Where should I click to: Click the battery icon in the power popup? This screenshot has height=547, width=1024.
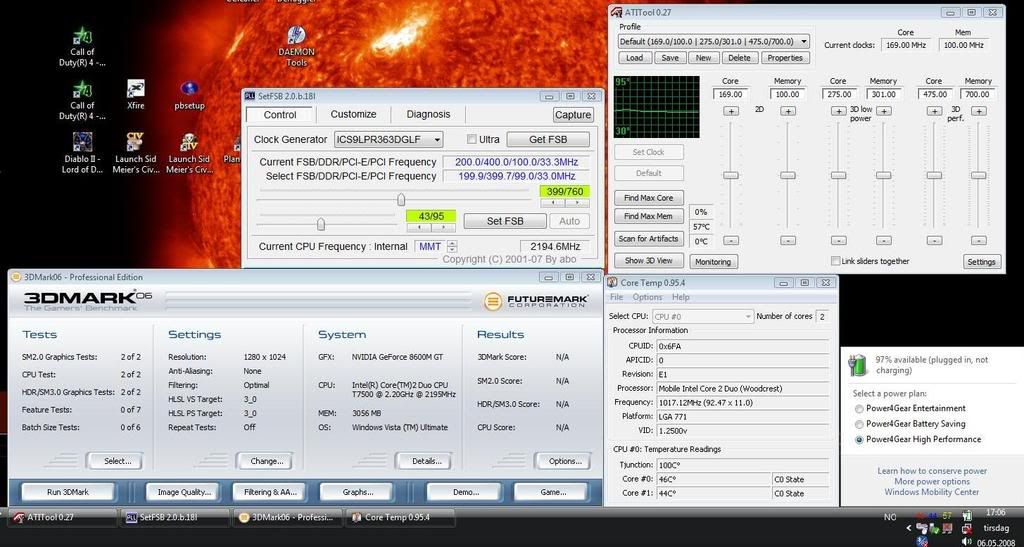pyautogui.click(x=857, y=365)
